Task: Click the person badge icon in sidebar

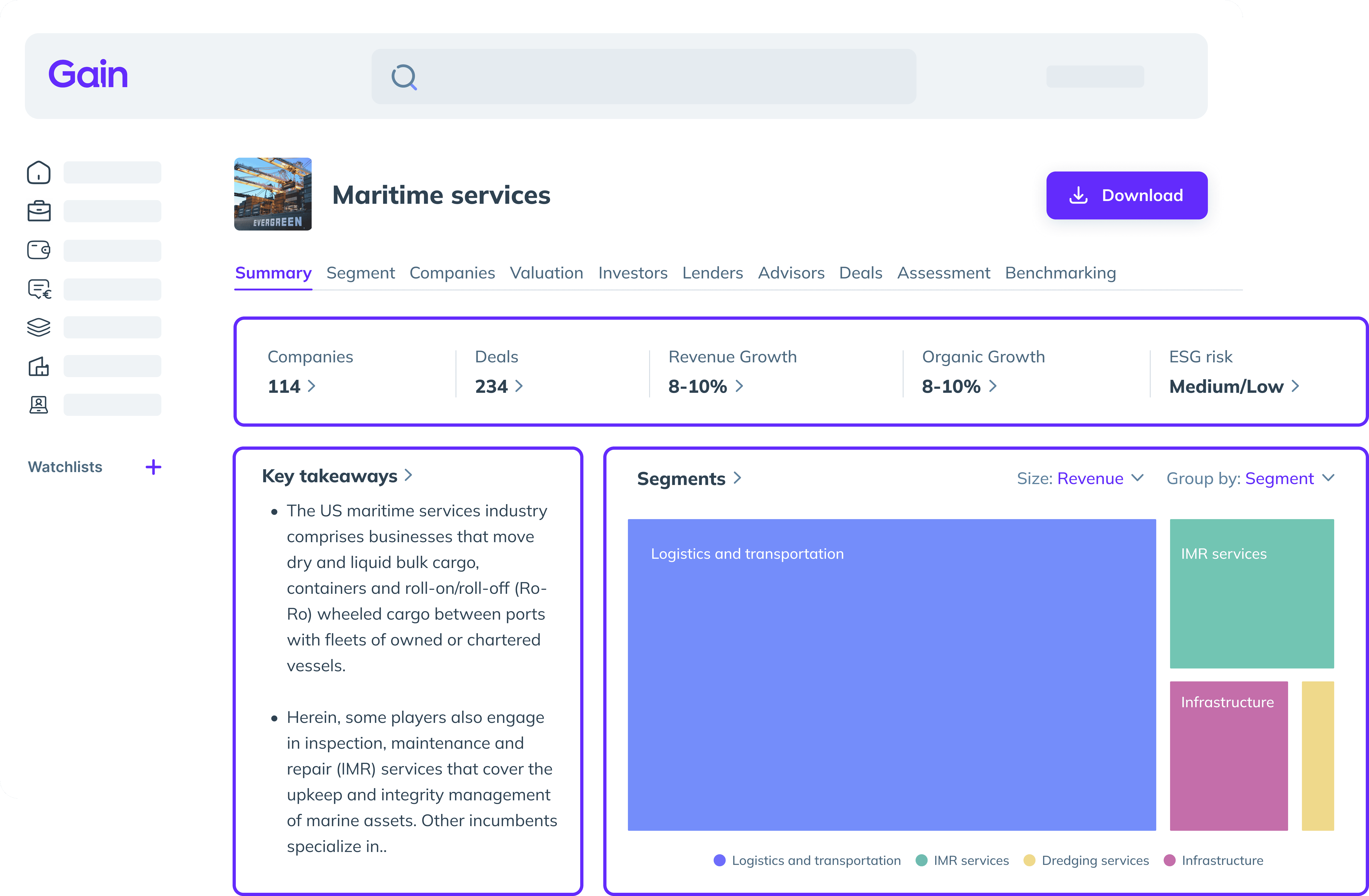Action: (38, 405)
